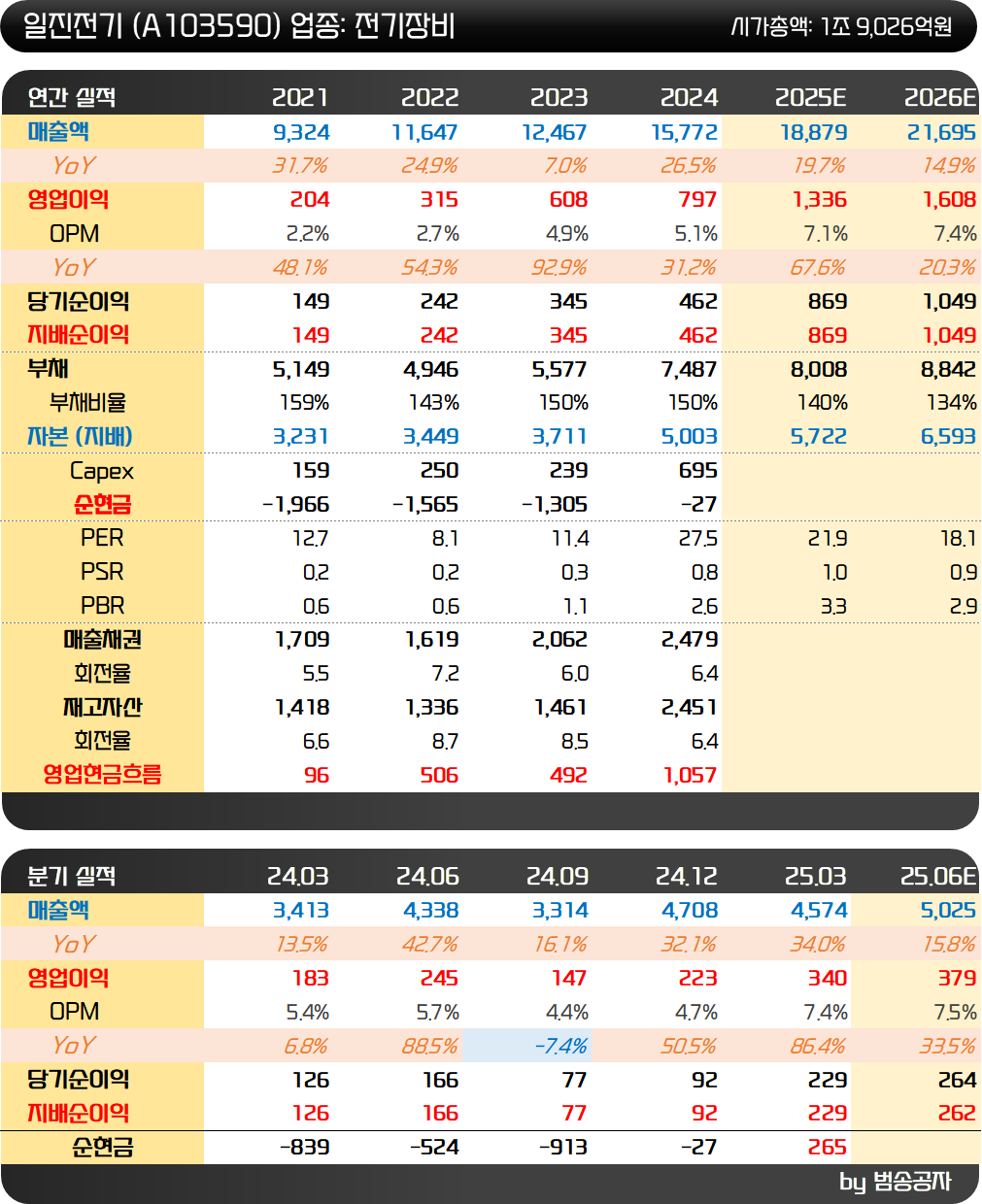Click annual 순현금 value -1,966

click(x=295, y=504)
